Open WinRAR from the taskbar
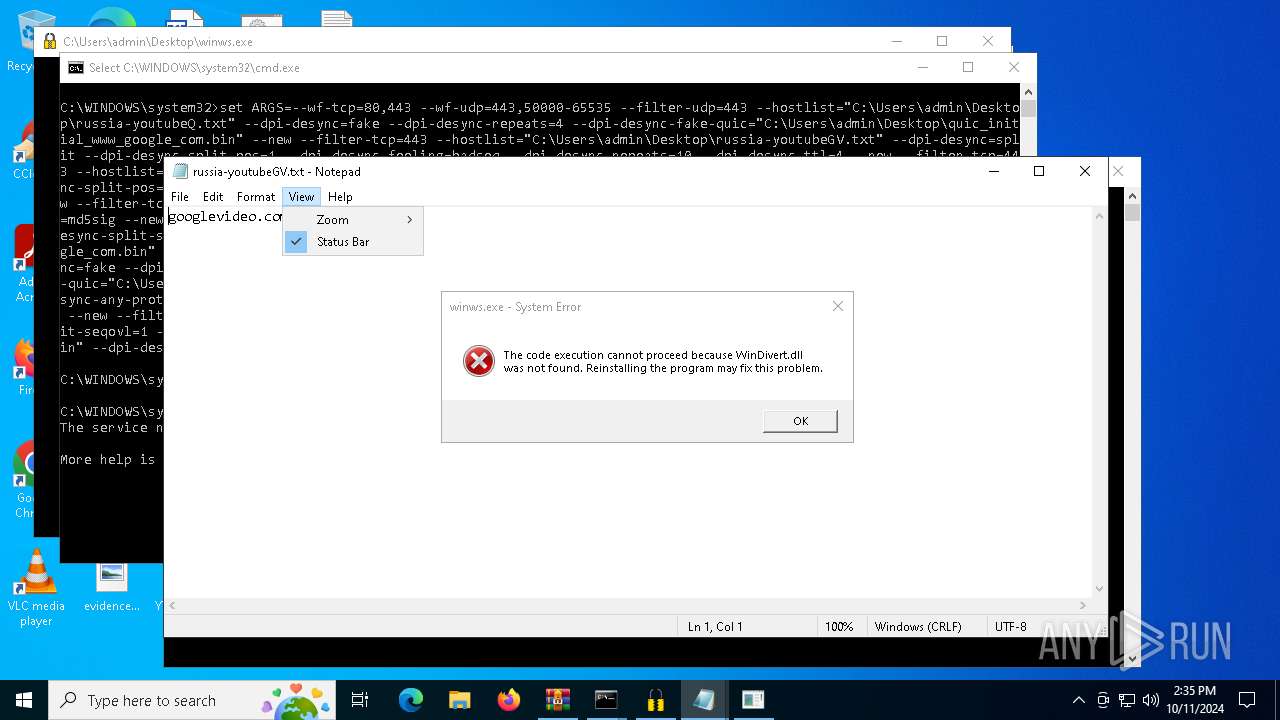The height and width of the screenshot is (720, 1280). coord(557,700)
